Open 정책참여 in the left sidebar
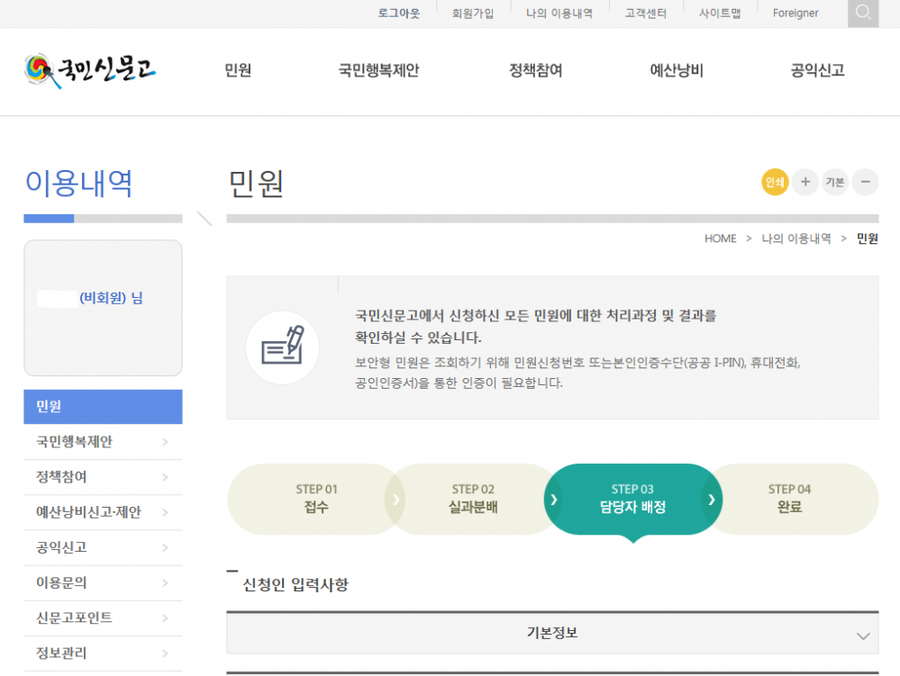Viewport: 900px width, 676px height. [x=61, y=477]
